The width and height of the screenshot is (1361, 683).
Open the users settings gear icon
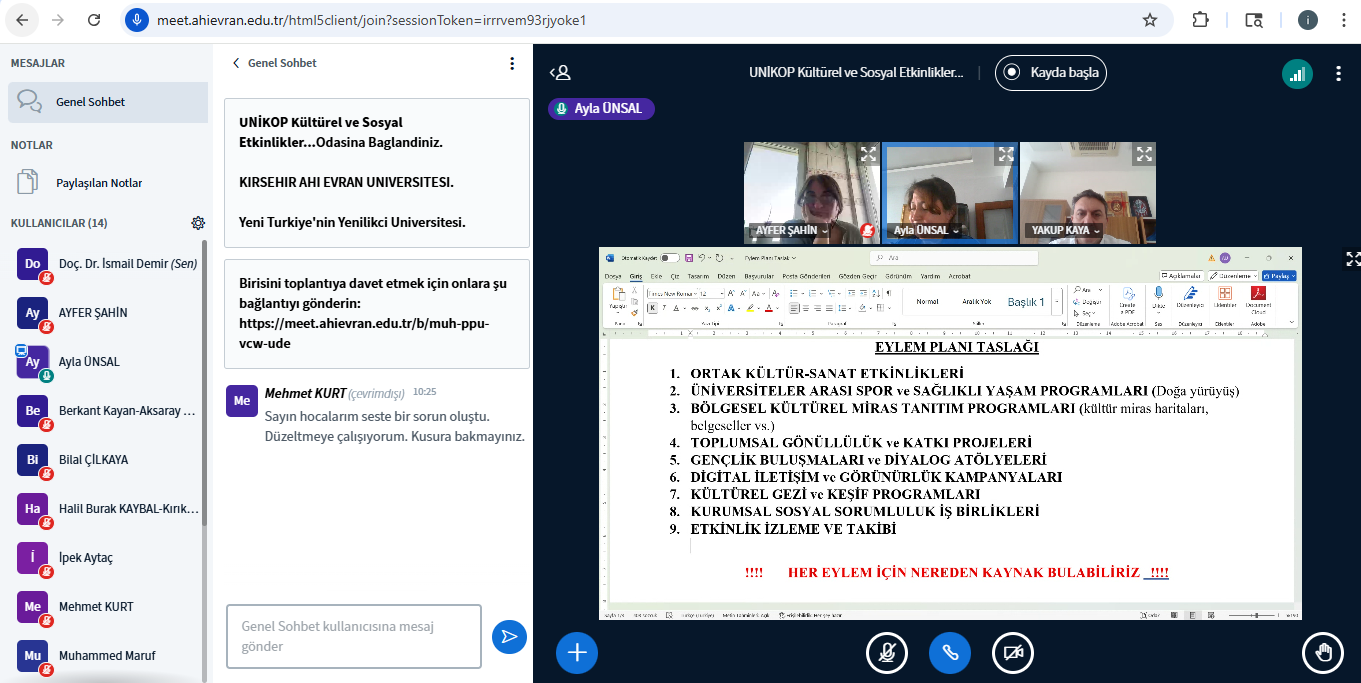click(x=198, y=223)
